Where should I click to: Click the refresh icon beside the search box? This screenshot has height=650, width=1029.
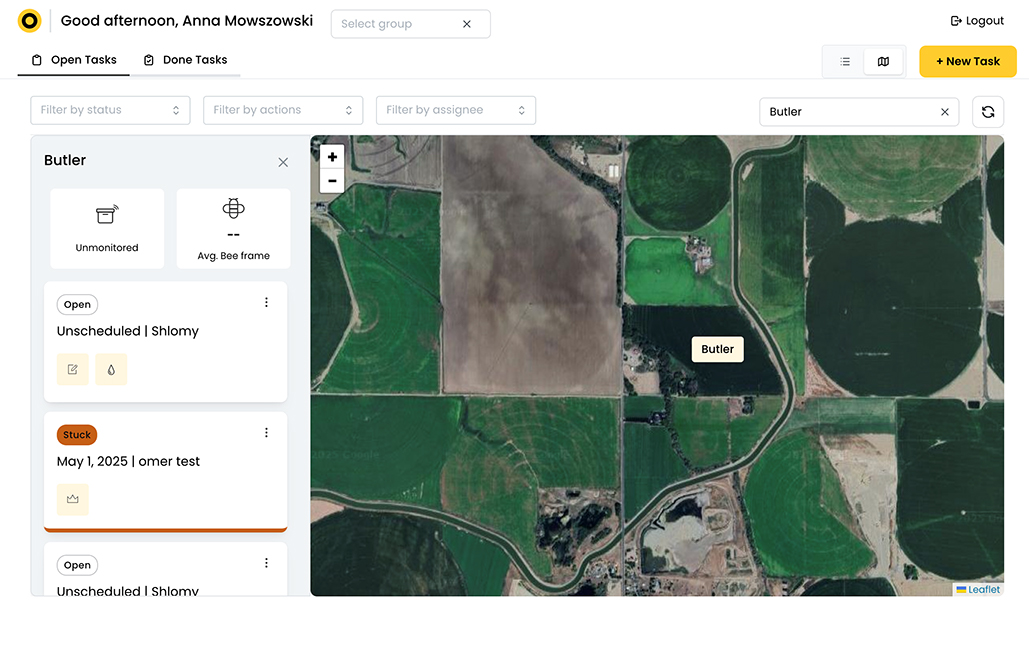coord(987,112)
